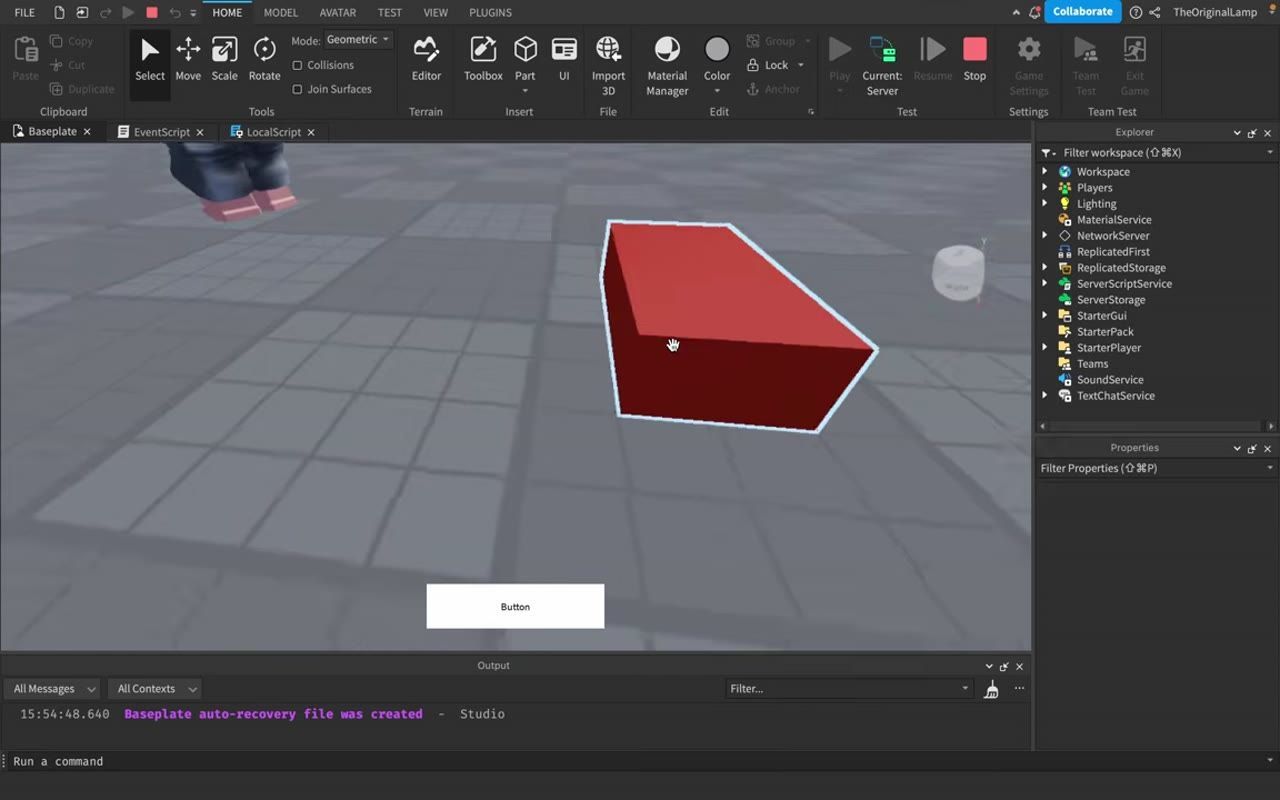The image size is (1280, 800).
Task: Open the Mode Geometric dropdown
Action: [358, 40]
